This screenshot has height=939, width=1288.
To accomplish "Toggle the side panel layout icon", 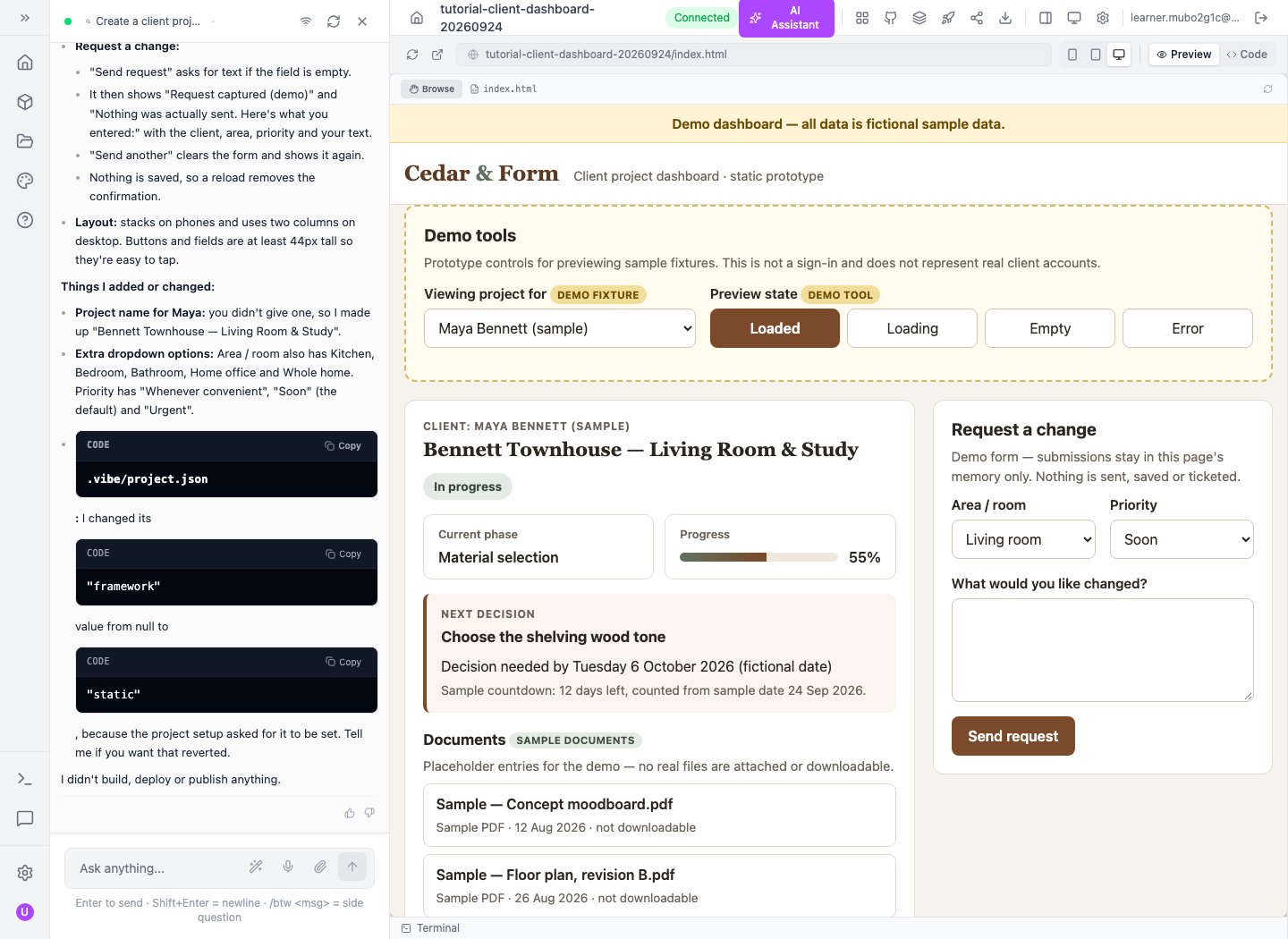I will [x=1046, y=18].
